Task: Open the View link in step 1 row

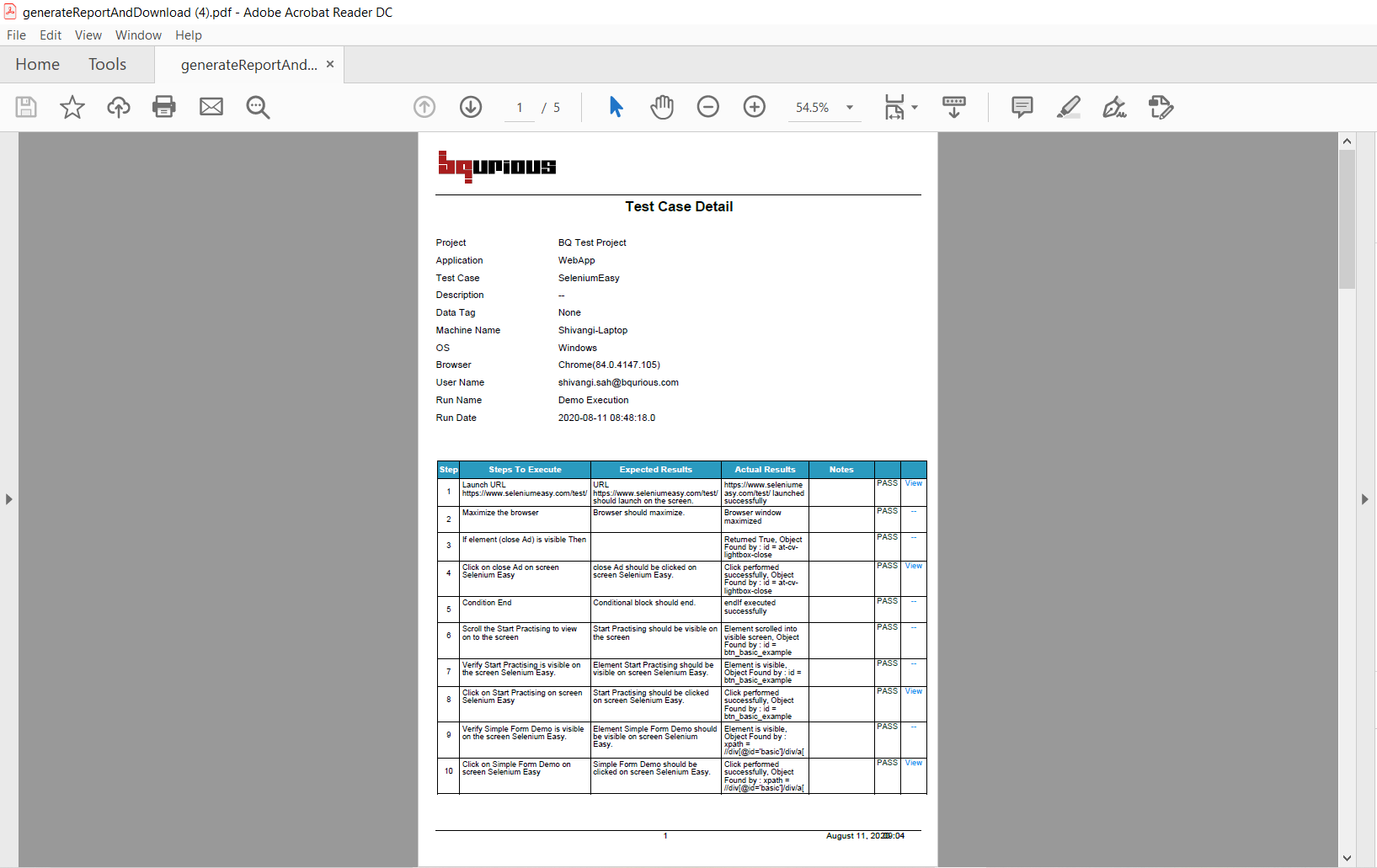Action: (x=914, y=483)
